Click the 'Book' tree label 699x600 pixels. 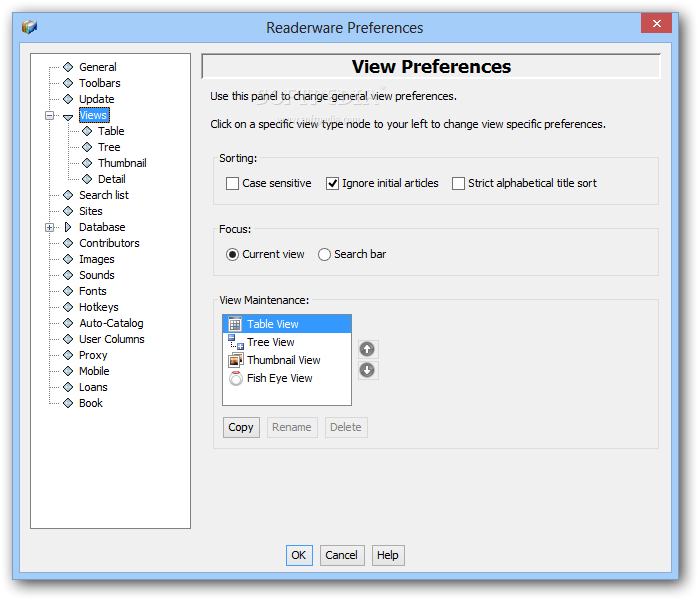pos(91,403)
